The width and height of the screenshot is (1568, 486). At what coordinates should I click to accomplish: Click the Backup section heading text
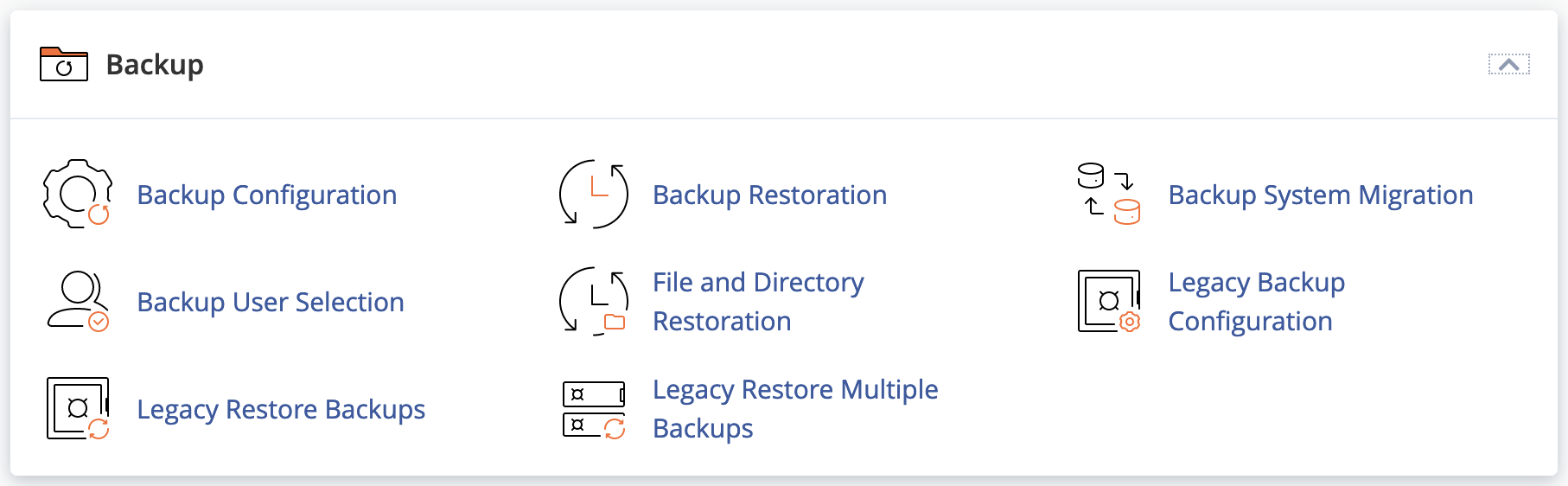(155, 65)
